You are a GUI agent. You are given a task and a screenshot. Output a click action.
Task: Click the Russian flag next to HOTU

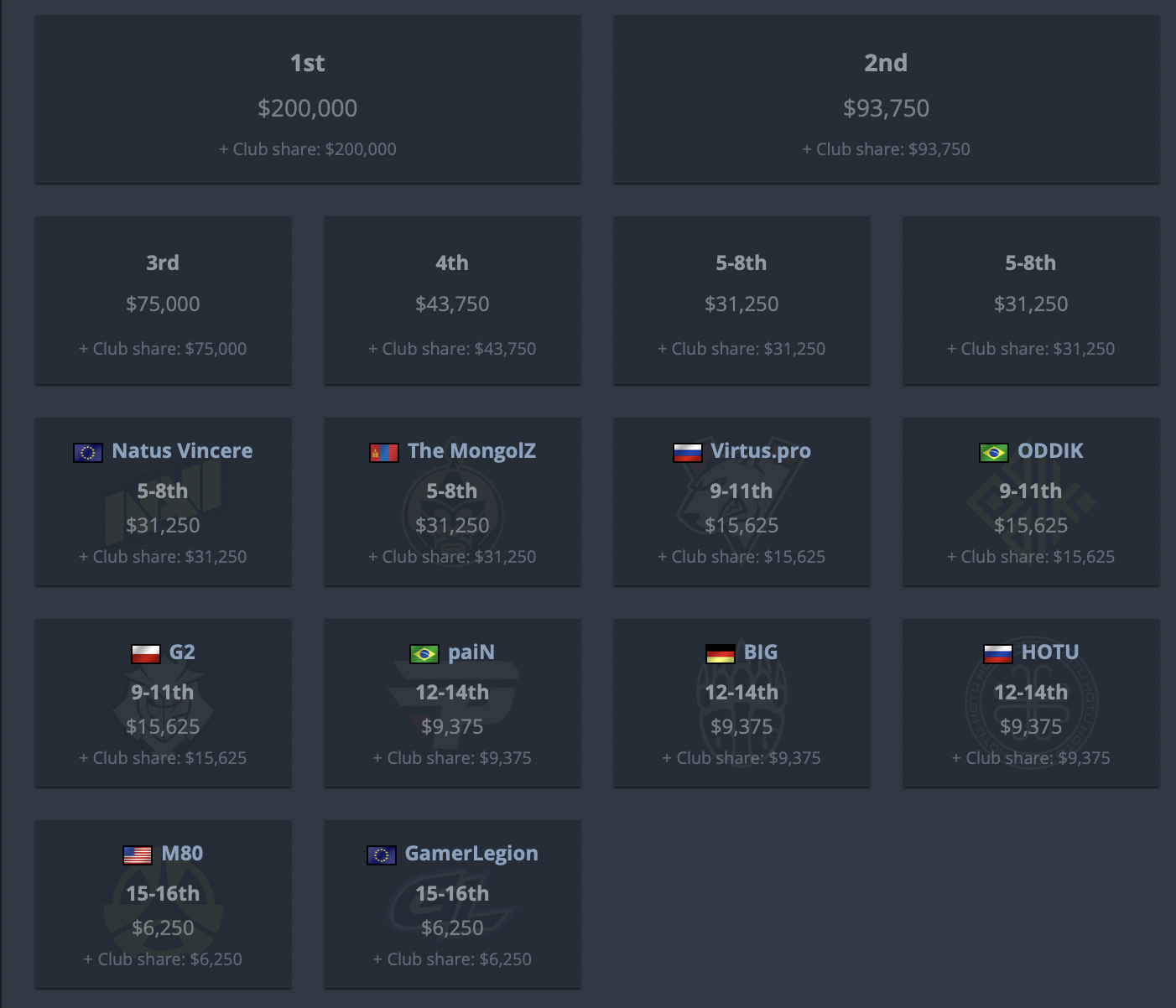[998, 654]
